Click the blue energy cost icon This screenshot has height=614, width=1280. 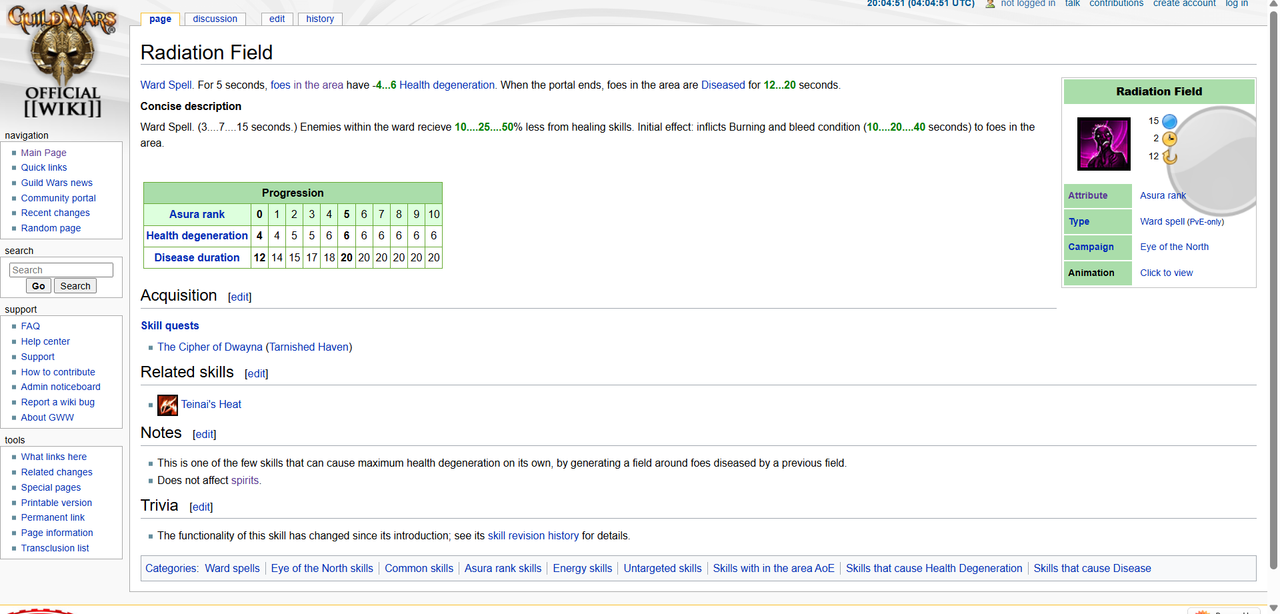pyautogui.click(x=1169, y=121)
